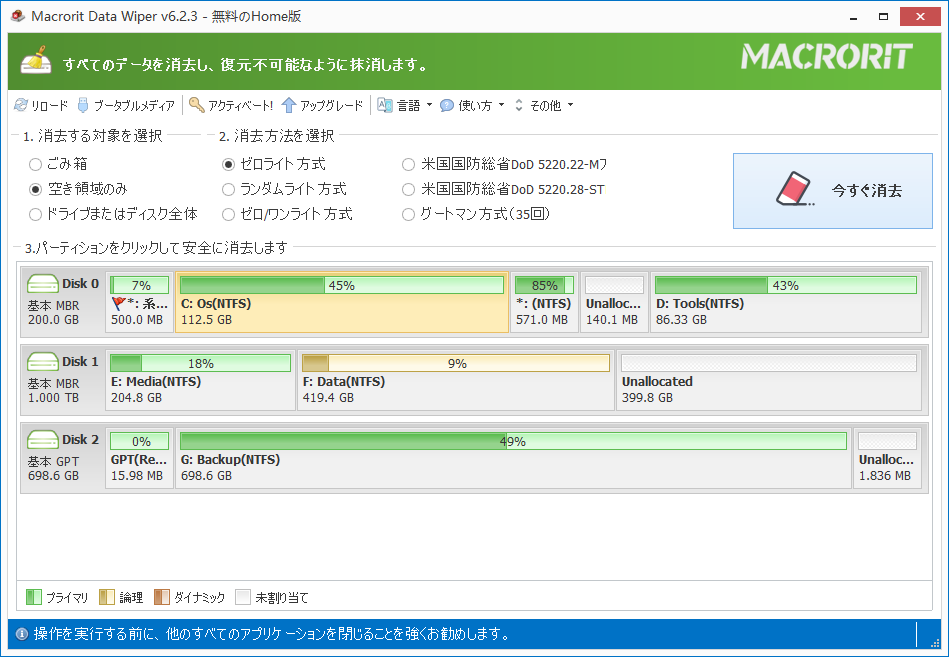
Task: Open the Bootable Media (ブータブルメディア) builder icon
Action: [x=83, y=105]
